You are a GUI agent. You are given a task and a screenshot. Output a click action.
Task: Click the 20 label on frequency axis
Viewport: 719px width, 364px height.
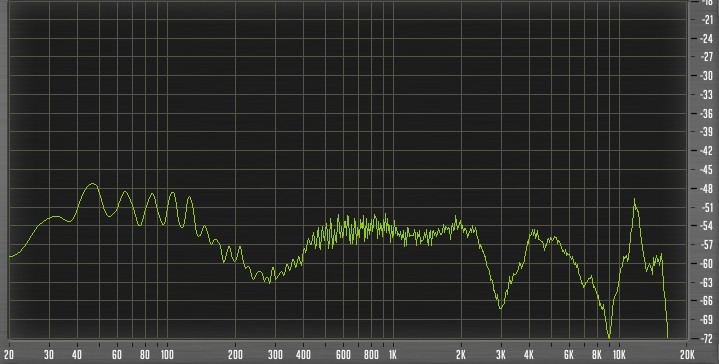(x=9, y=354)
